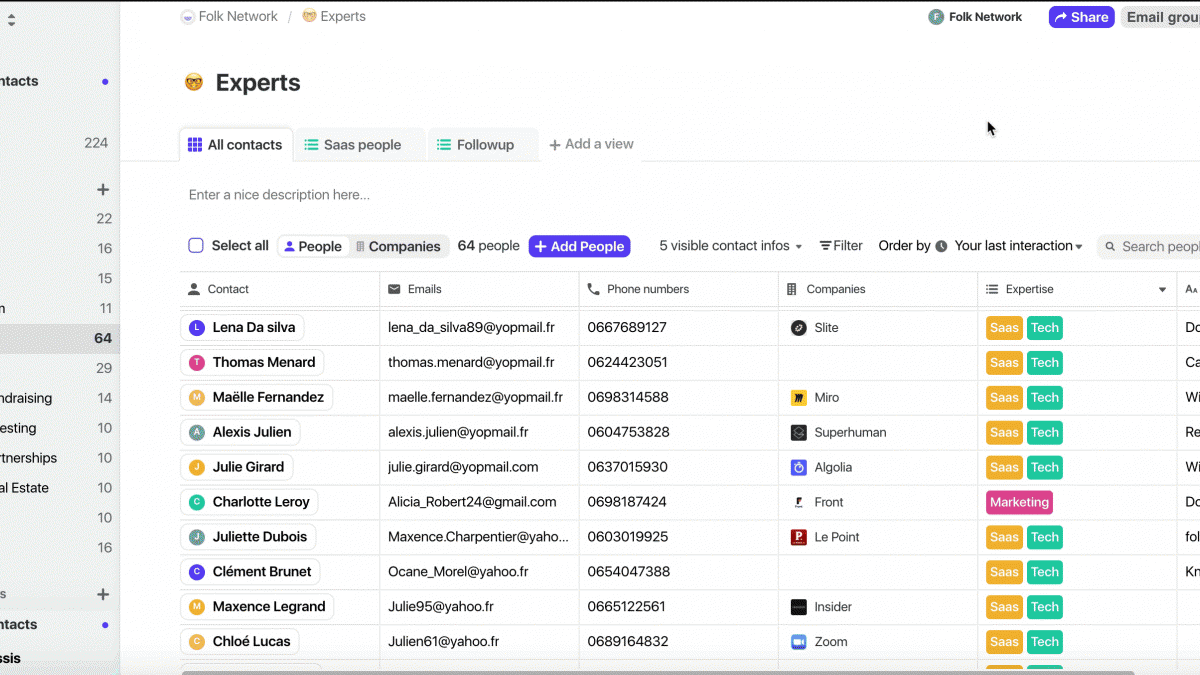
Task: Click the Zoom company logo icon
Action: 798,642
